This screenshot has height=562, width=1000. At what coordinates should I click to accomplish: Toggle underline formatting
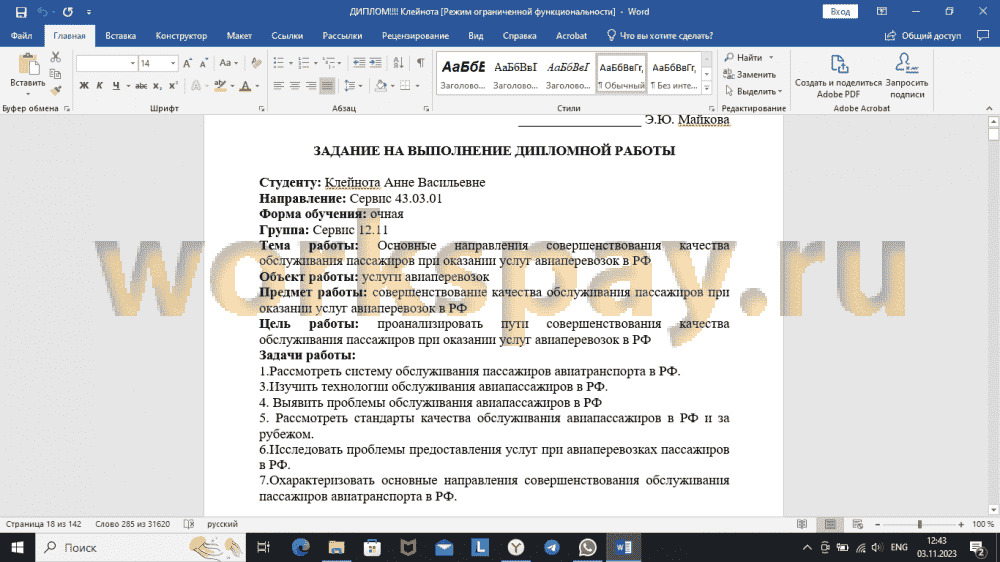(x=115, y=85)
